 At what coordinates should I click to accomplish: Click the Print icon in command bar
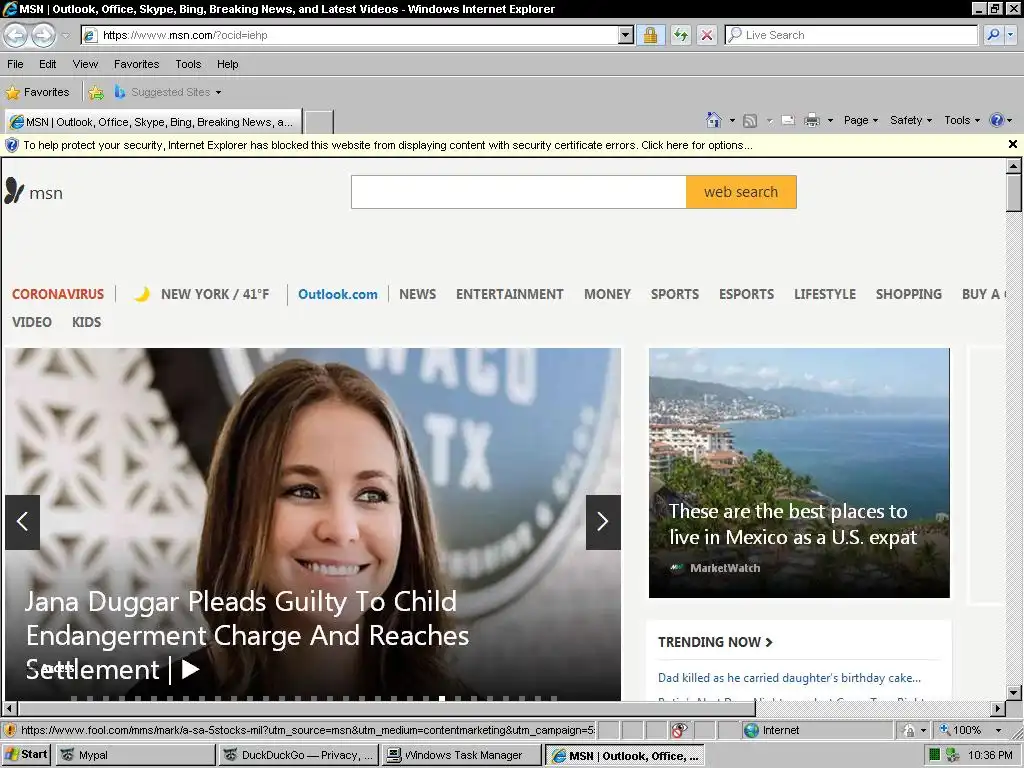812,120
